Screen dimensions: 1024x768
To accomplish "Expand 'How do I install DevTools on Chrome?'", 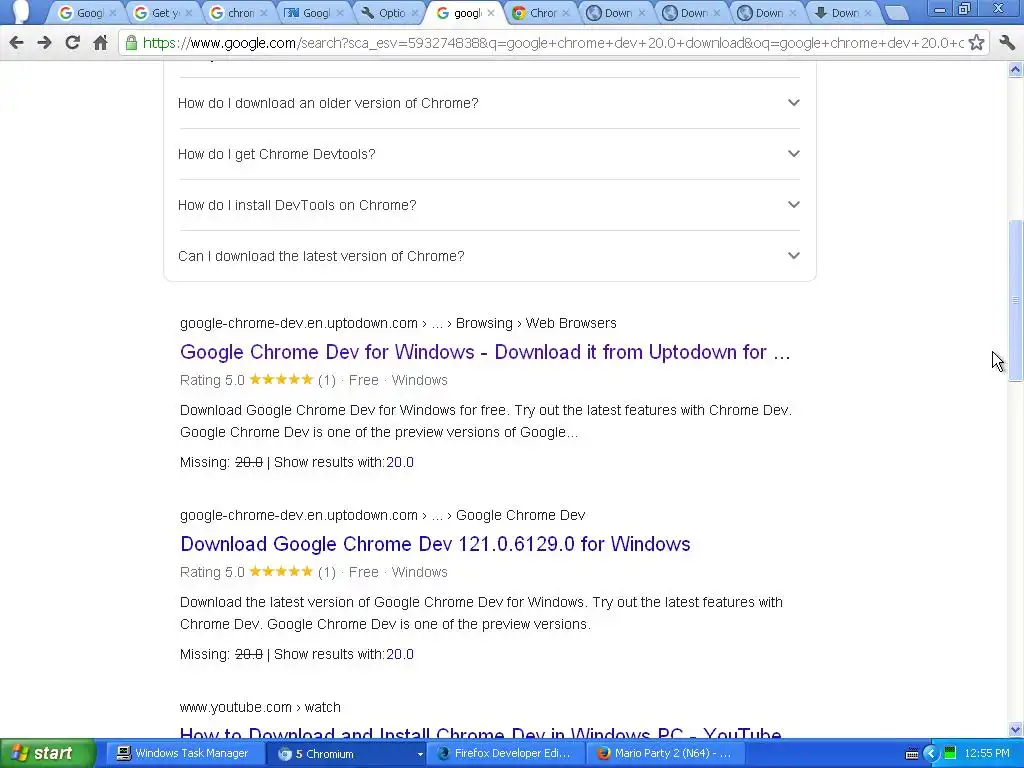I will (489, 205).
